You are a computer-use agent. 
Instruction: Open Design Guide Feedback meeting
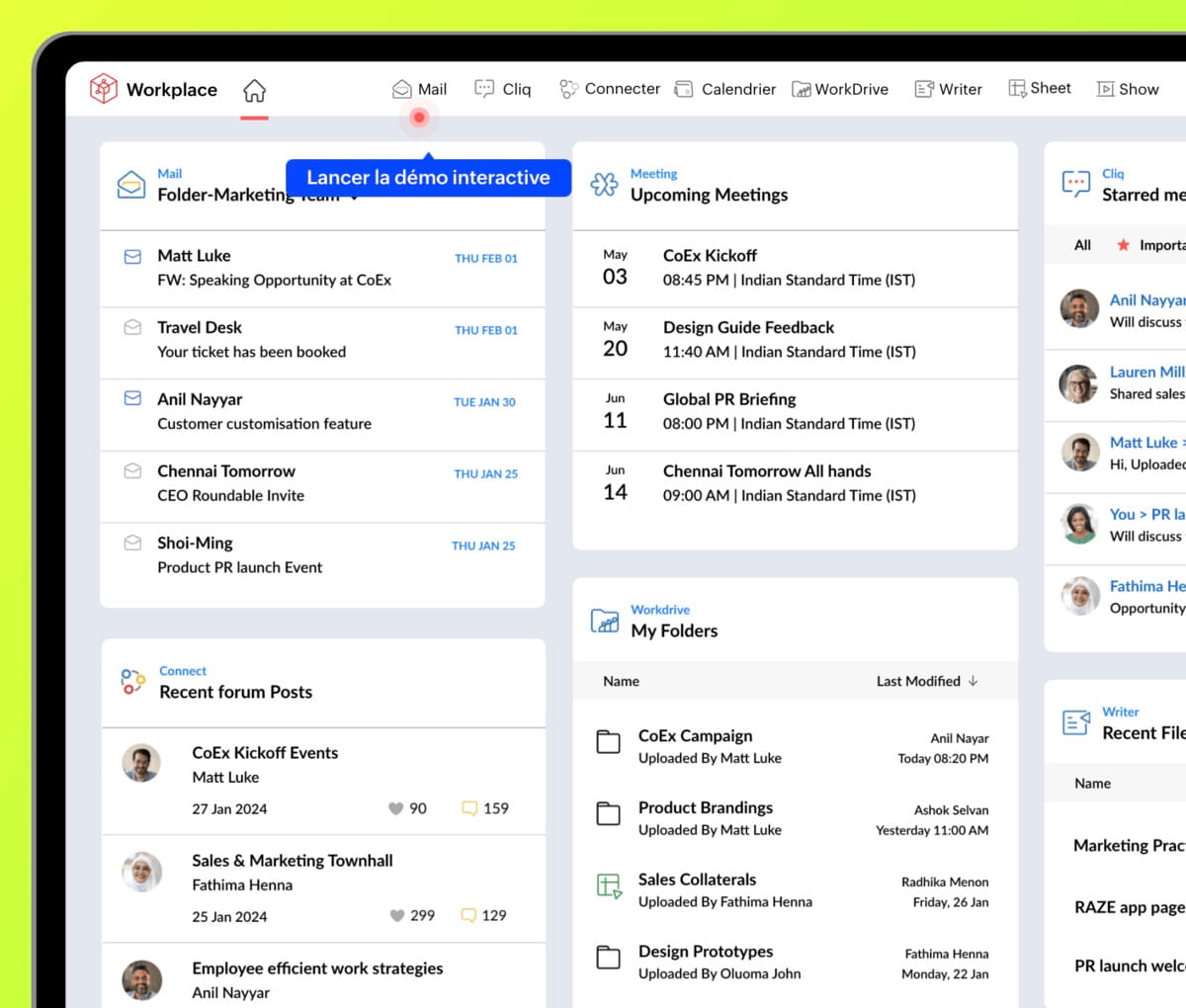795,340
